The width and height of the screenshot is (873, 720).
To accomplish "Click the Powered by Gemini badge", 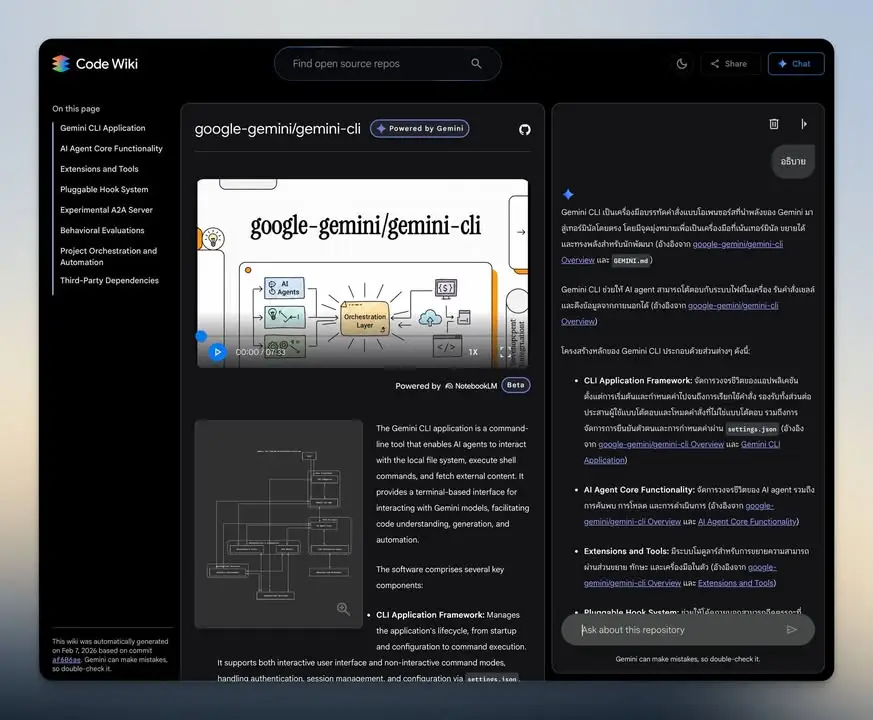I will click(420, 129).
